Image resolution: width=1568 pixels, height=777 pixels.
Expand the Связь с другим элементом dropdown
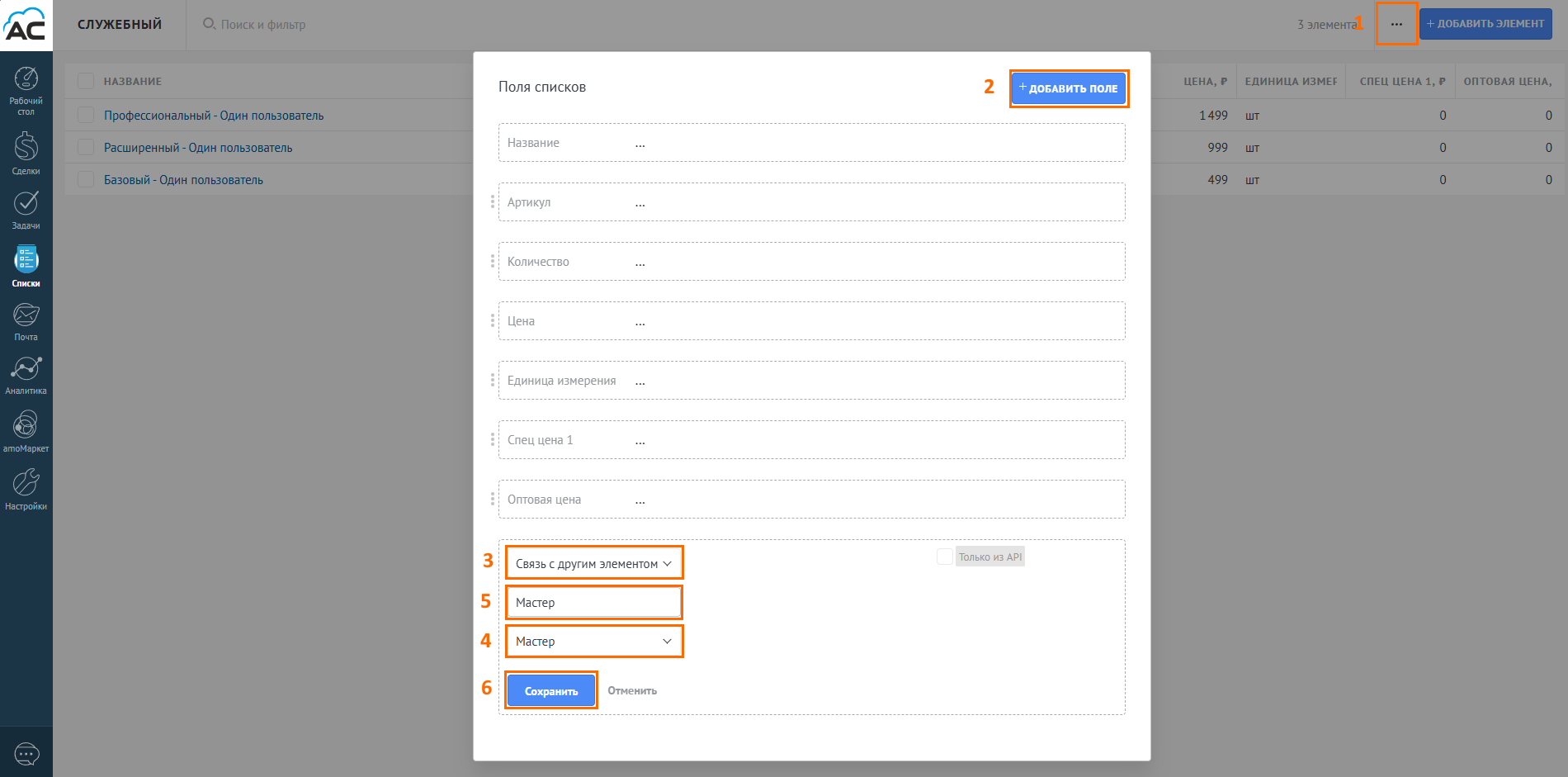(x=593, y=564)
